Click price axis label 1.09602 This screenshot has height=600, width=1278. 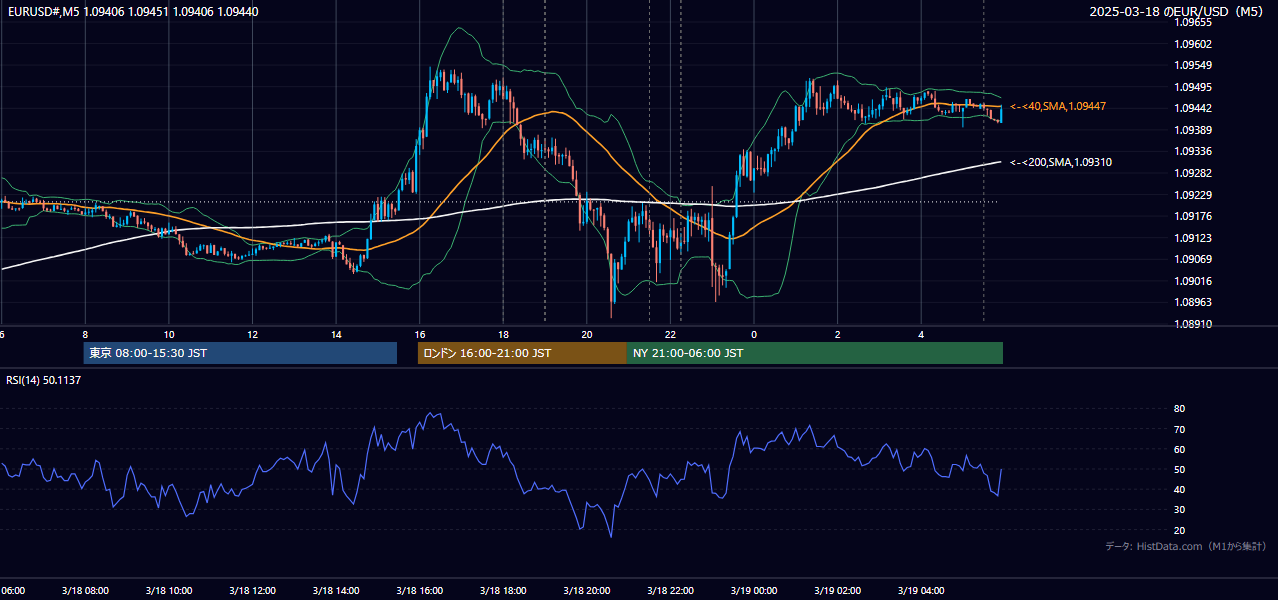[x=1193, y=44]
